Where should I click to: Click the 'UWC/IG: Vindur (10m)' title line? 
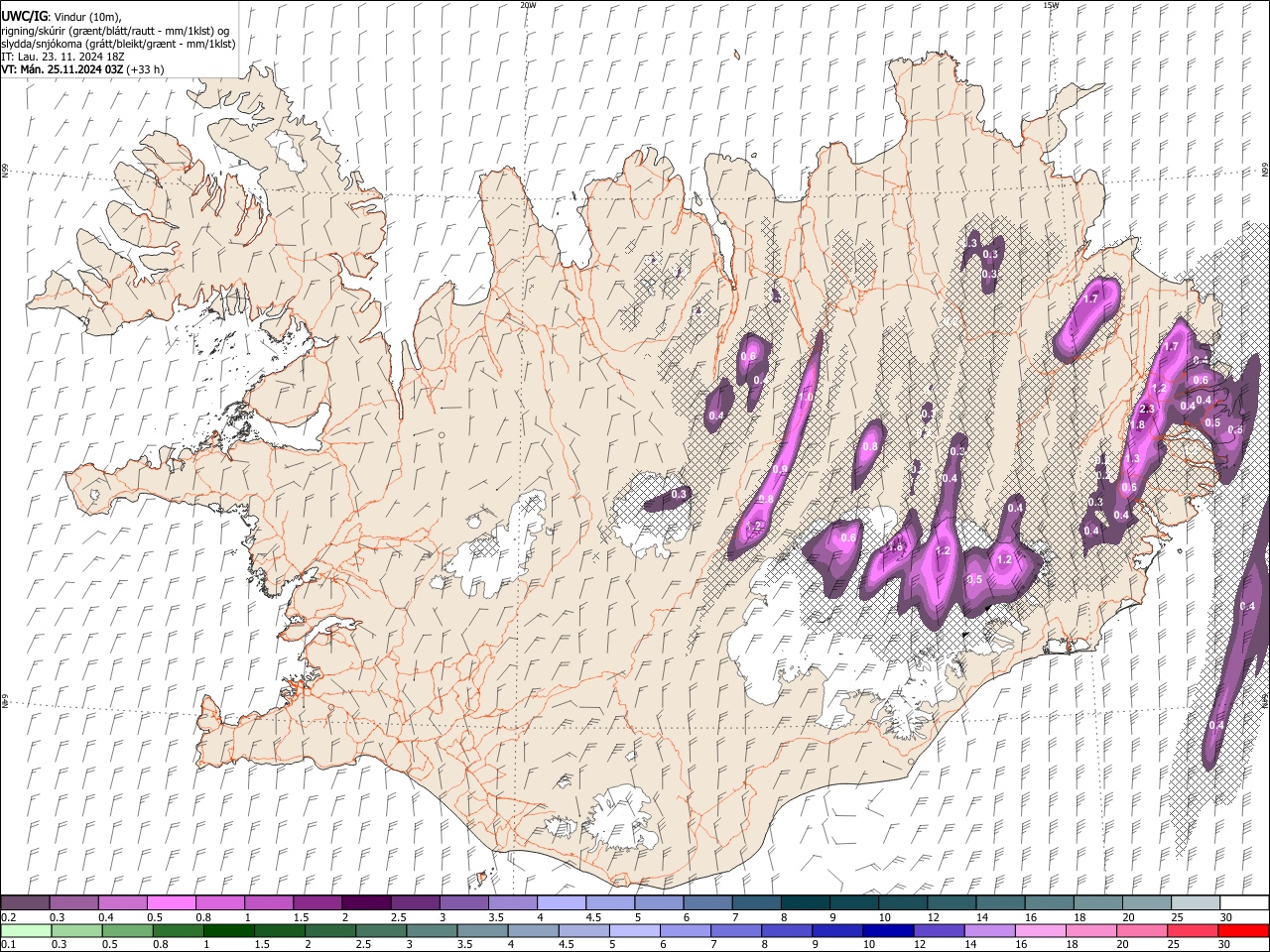tap(61, 17)
